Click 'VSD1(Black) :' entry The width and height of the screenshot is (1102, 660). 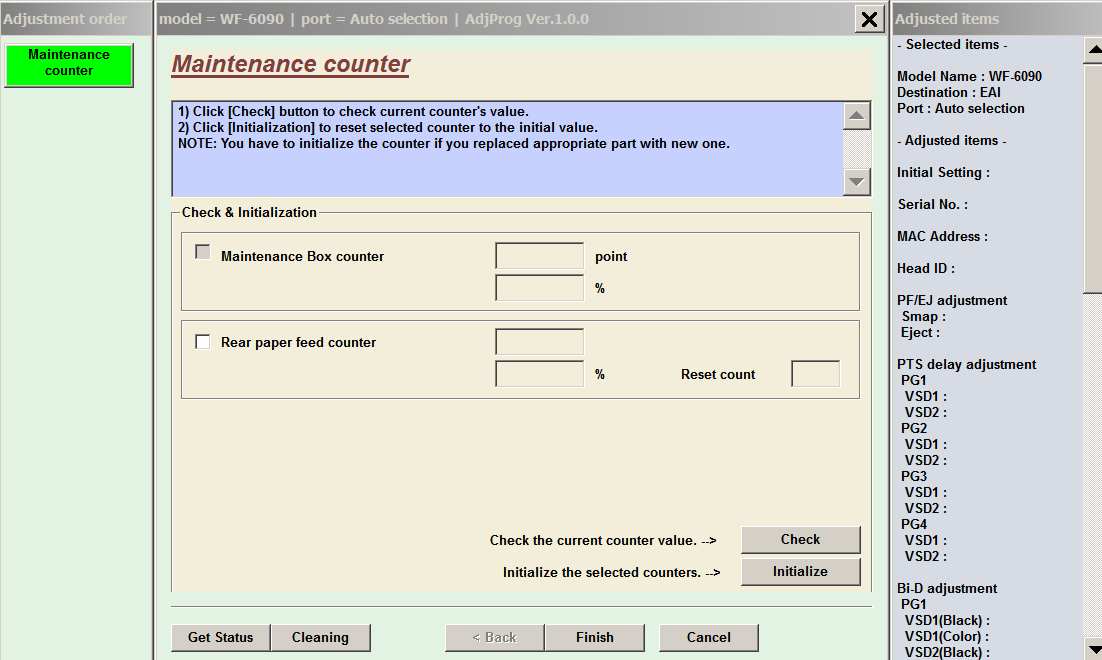tap(947, 620)
